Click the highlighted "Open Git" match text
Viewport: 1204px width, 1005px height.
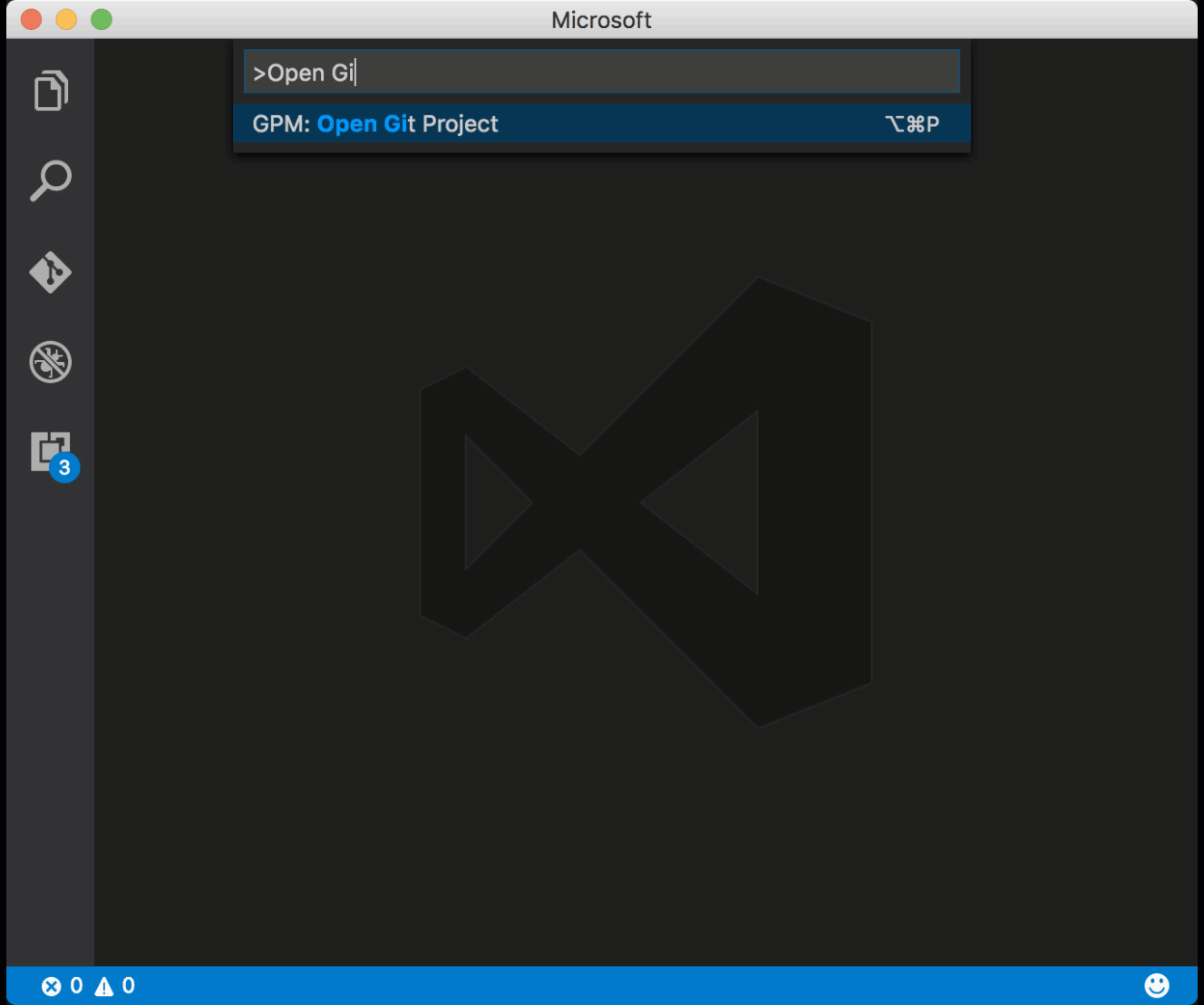point(363,123)
